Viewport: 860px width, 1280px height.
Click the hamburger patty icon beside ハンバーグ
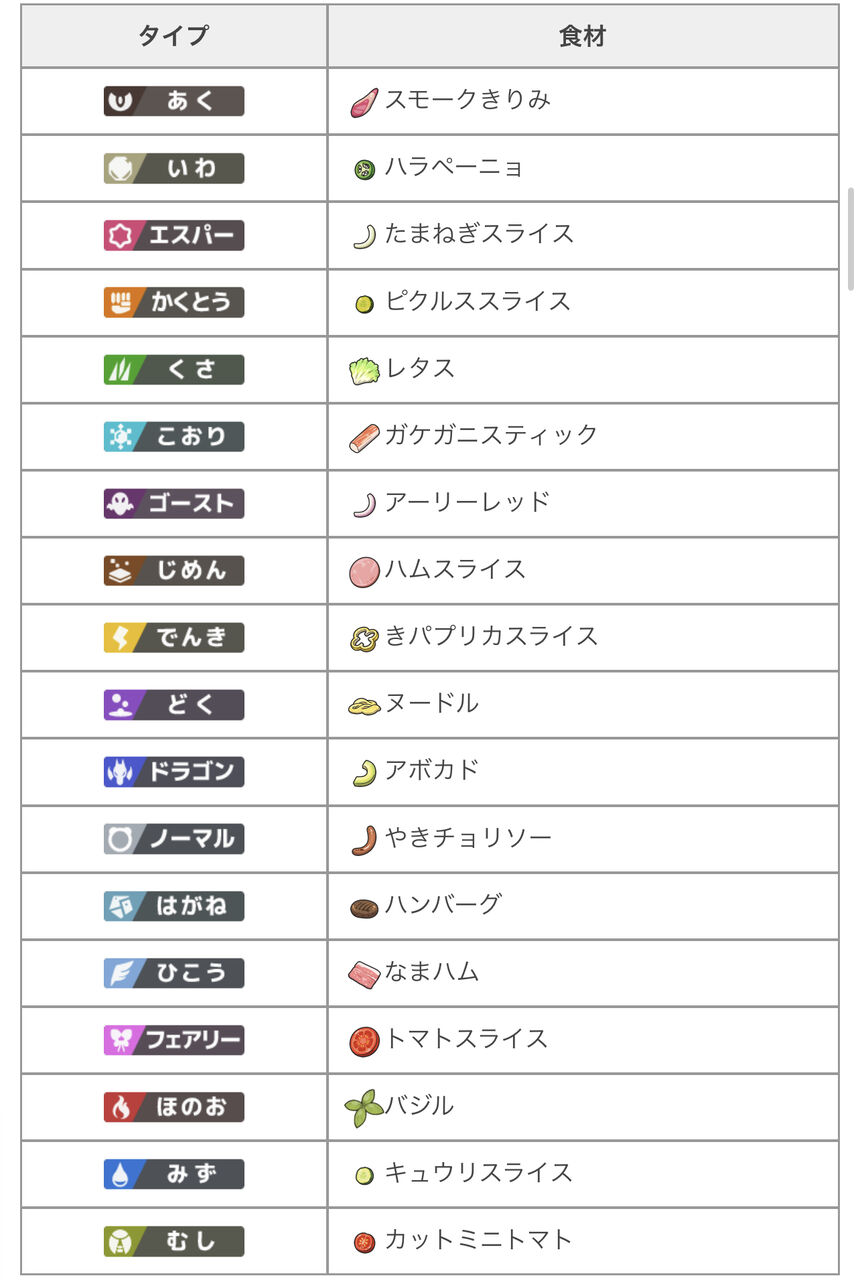coord(364,908)
